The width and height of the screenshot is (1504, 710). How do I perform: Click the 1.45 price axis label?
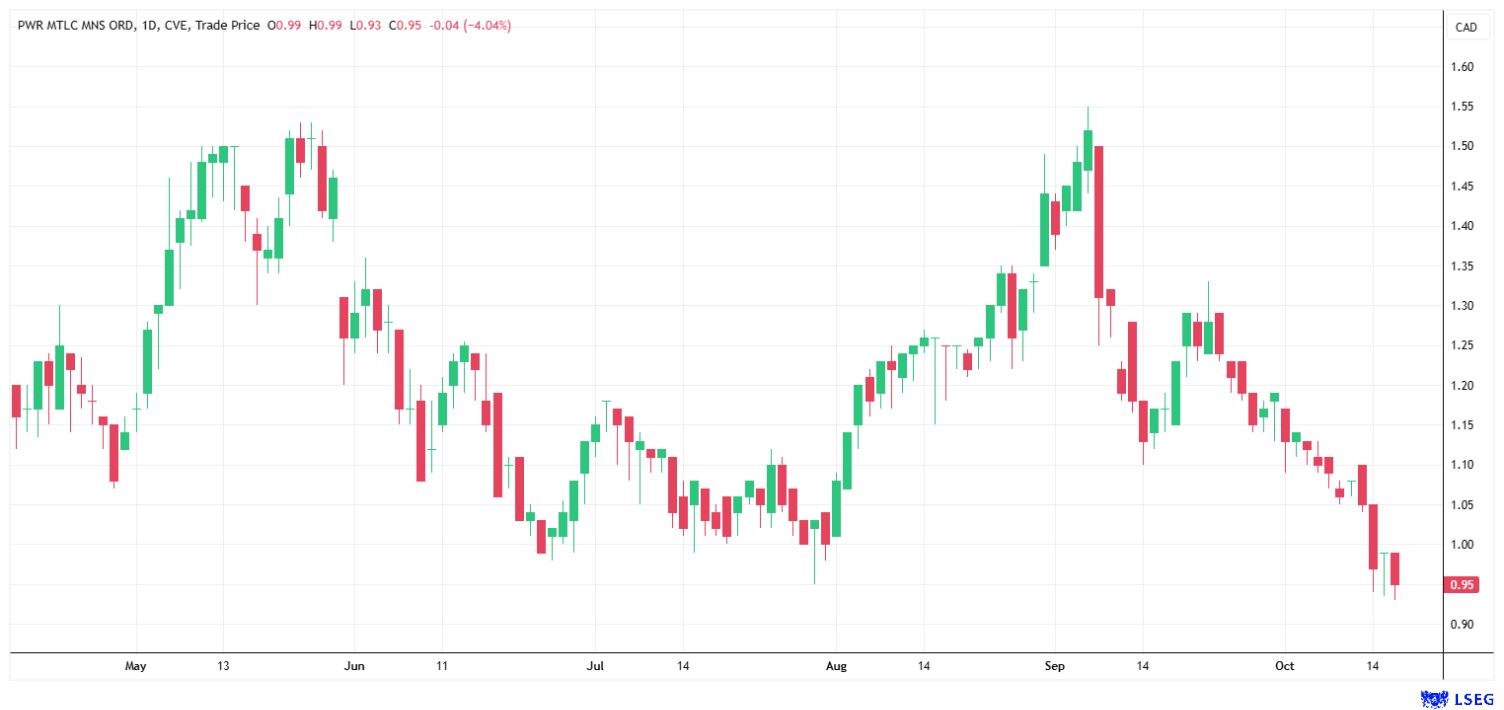click(1462, 186)
